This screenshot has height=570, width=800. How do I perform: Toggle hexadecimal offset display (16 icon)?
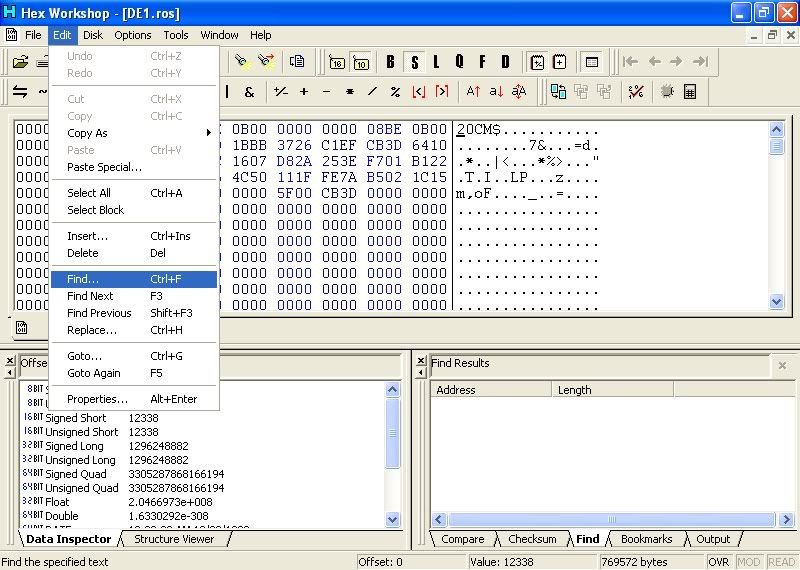(x=337, y=62)
